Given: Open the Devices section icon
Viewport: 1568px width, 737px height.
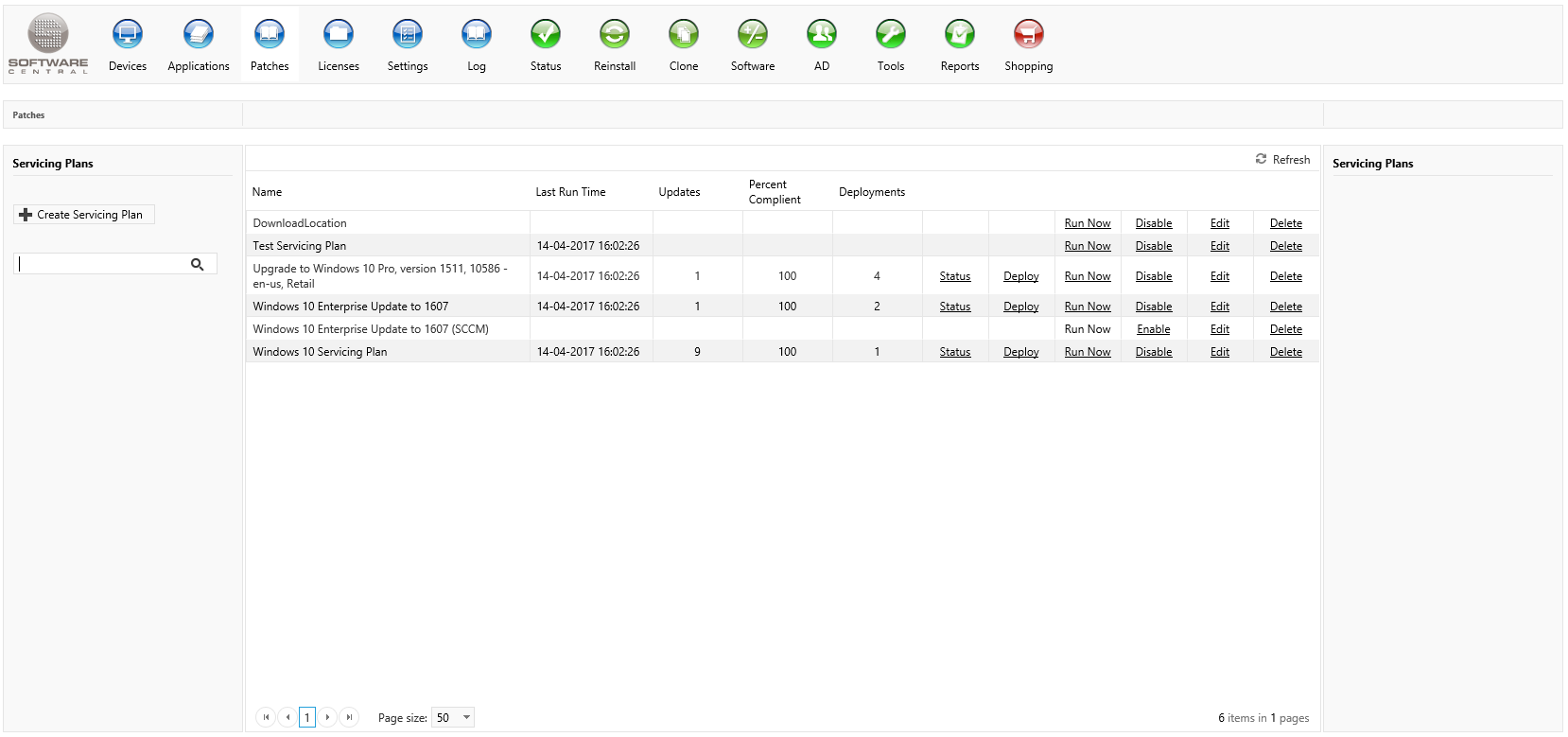Looking at the screenshot, I should pyautogui.click(x=128, y=35).
